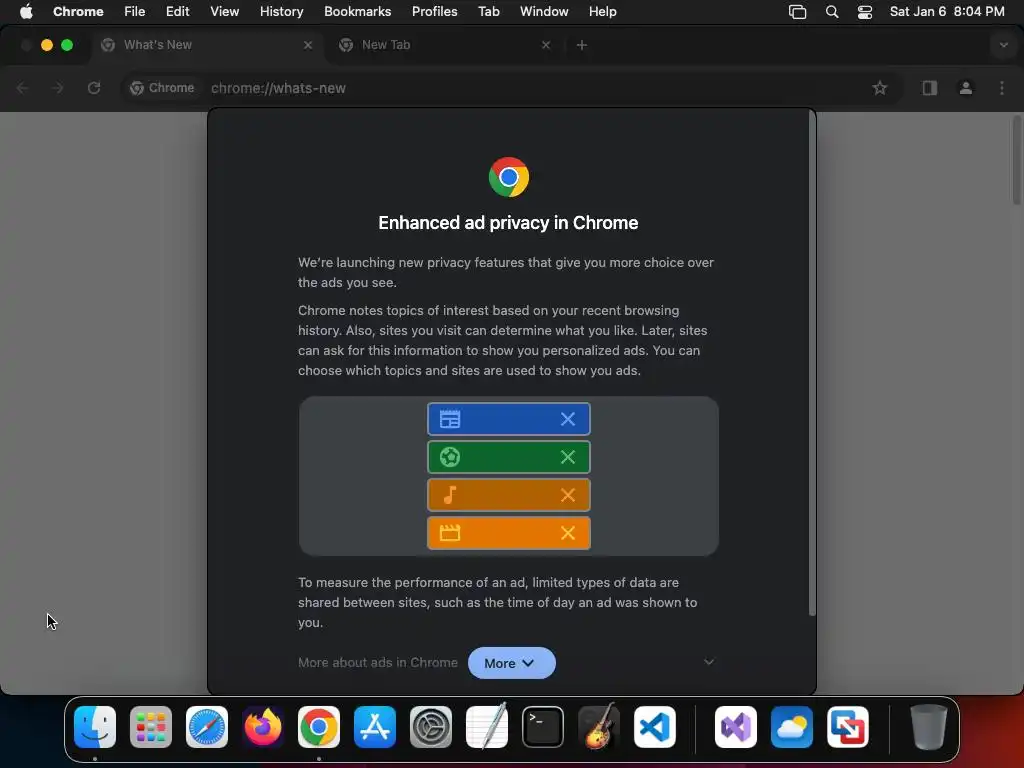Open the Help menu
1024x768 pixels.
[602, 11]
